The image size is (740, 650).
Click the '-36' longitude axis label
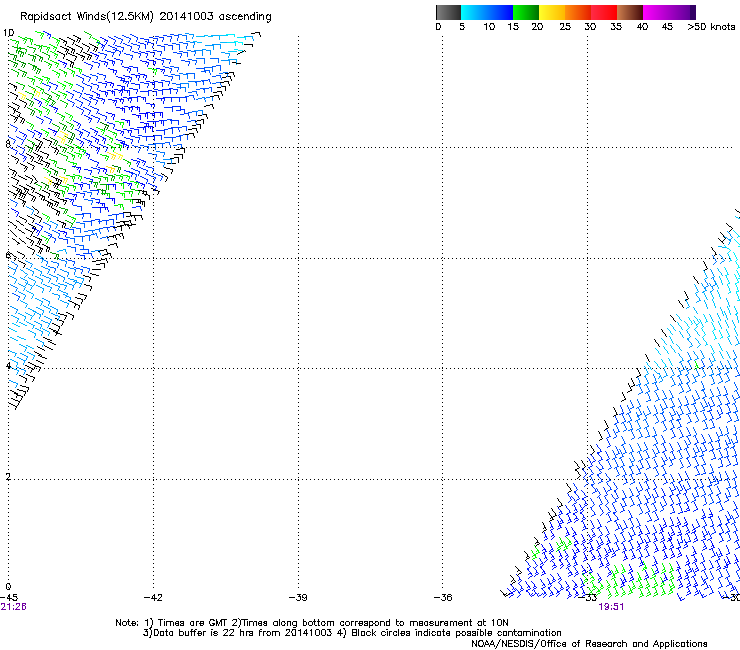pyautogui.click(x=443, y=598)
